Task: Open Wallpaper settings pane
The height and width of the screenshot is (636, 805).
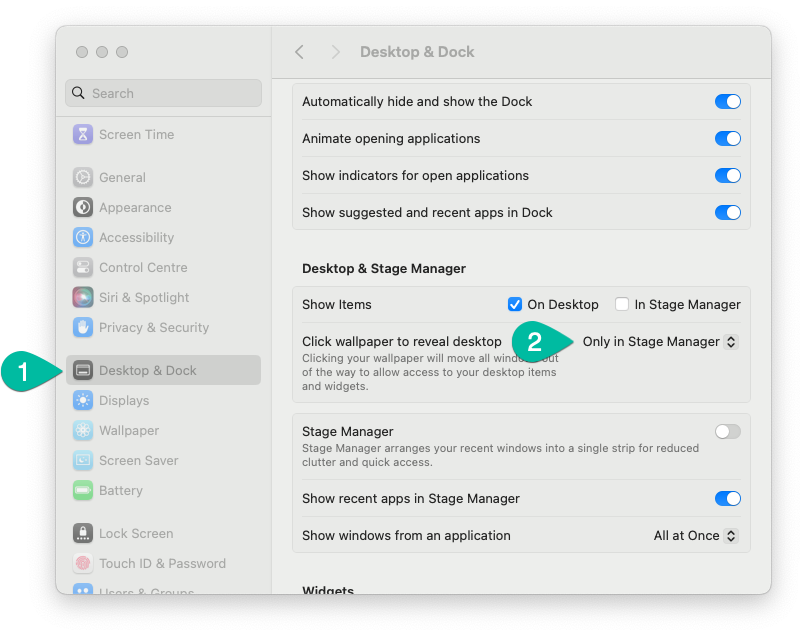Action: pyautogui.click(x=164, y=430)
